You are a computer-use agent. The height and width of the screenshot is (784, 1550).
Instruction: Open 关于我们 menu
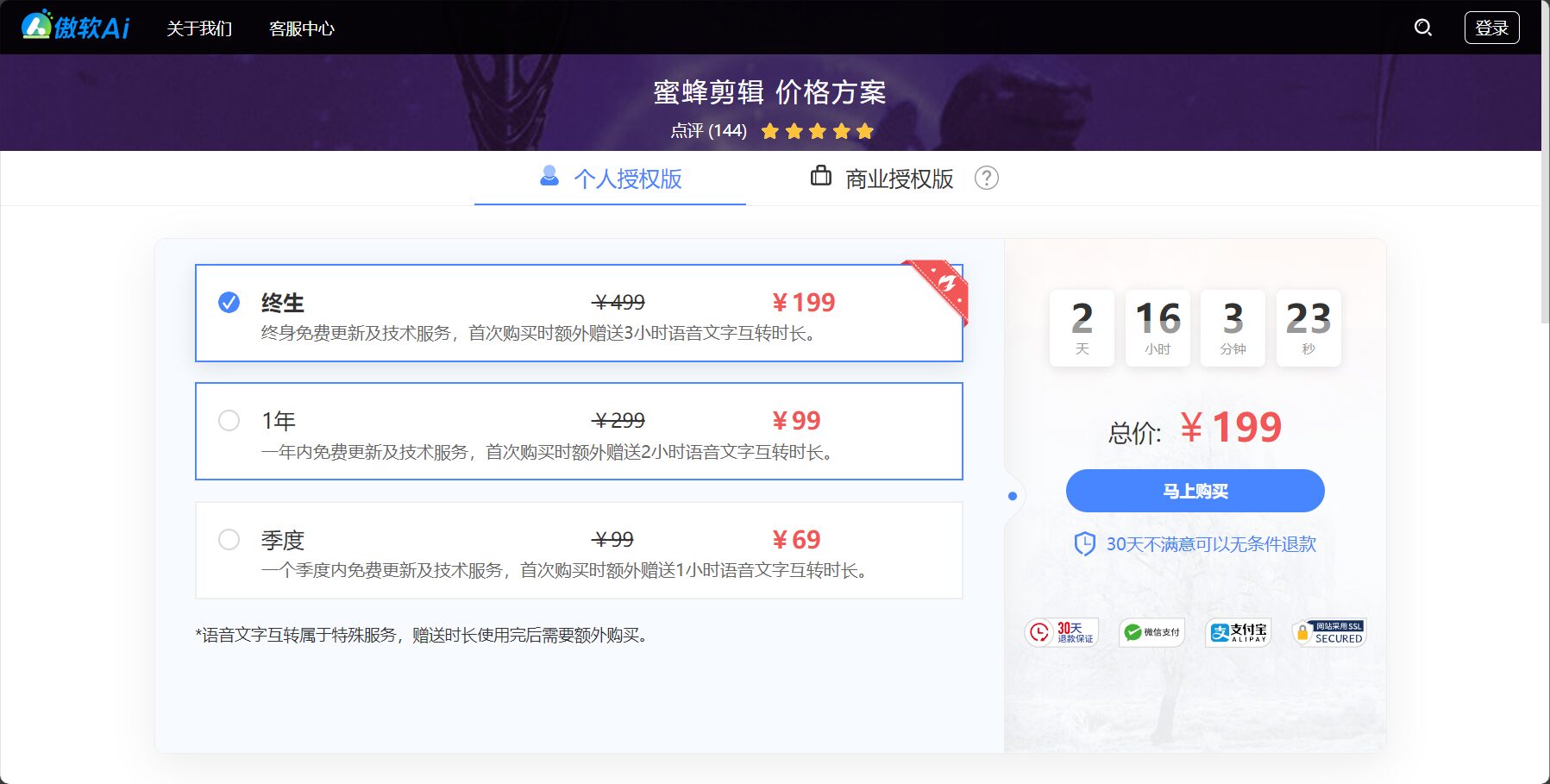click(x=199, y=28)
